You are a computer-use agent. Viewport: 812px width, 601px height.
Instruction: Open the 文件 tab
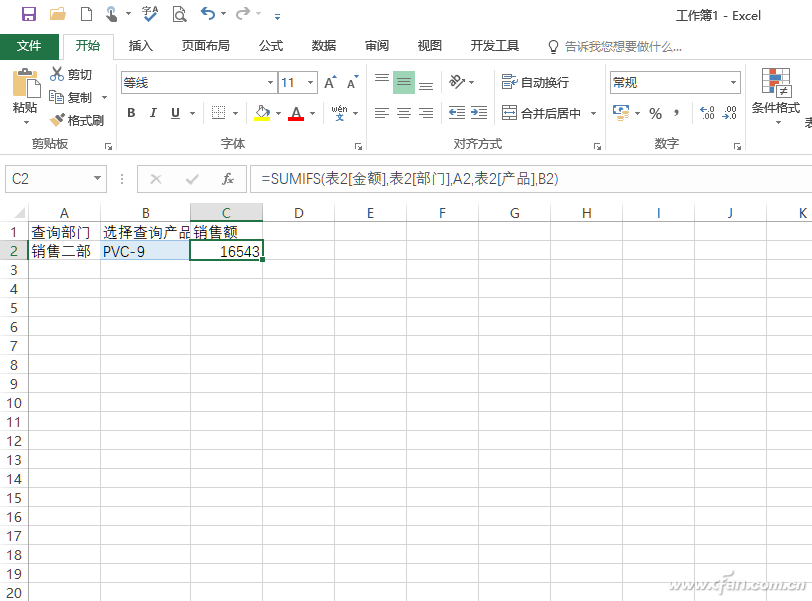click(x=29, y=46)
